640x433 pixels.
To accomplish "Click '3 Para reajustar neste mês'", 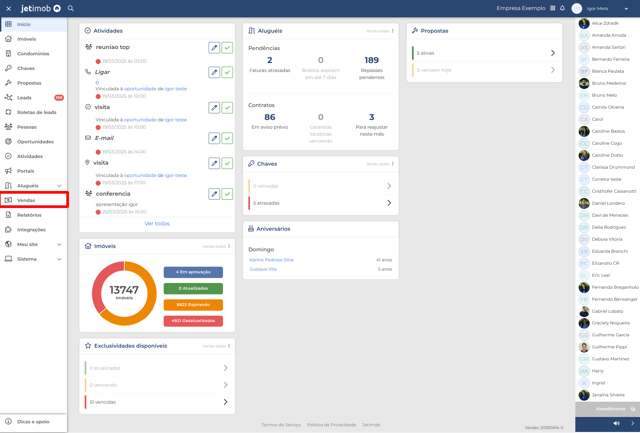I will [371, 124].
